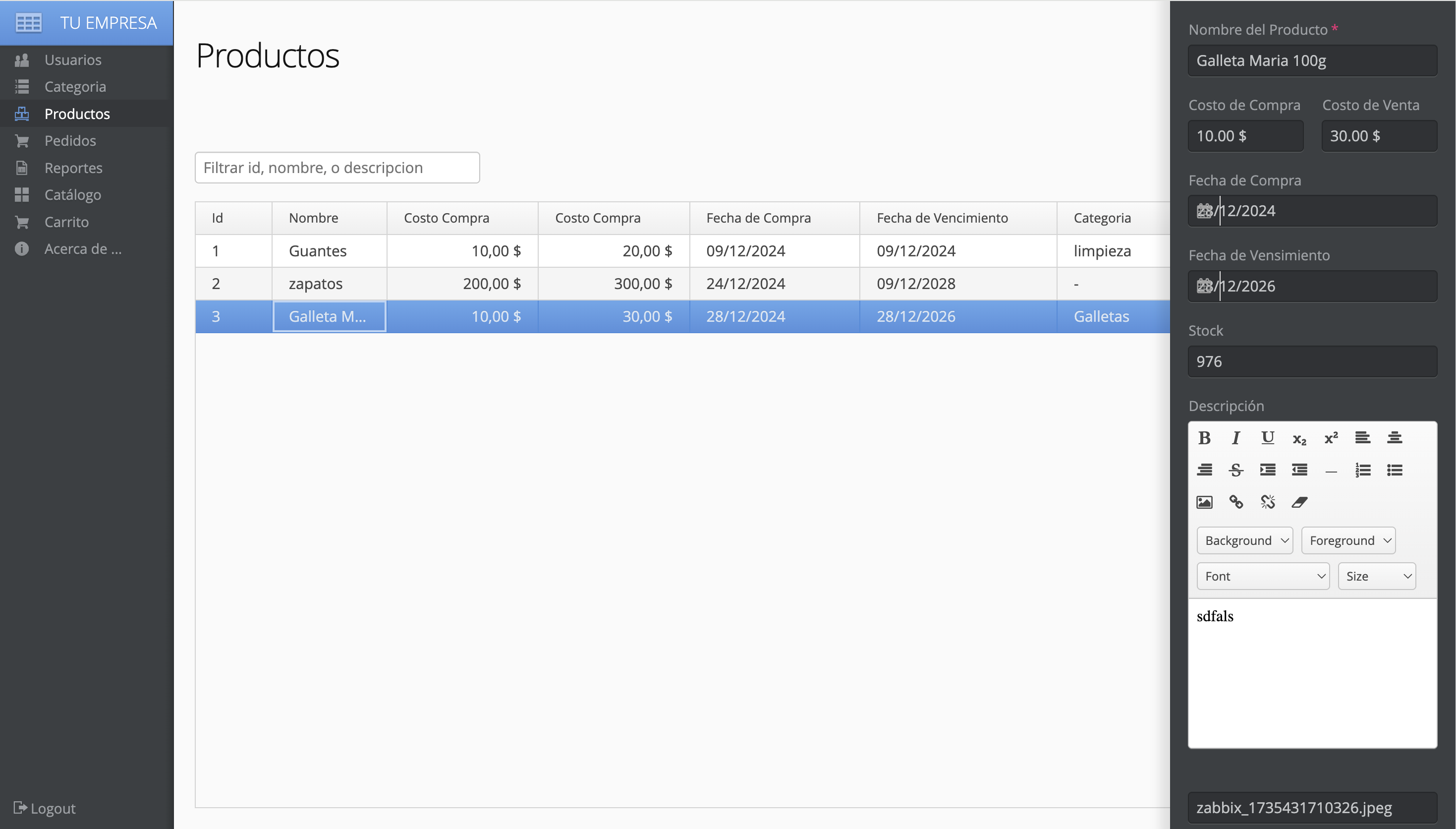Apply strikethrough formatting
This screenshot has height=829, width=1456.
click(x=1236, y=470)
